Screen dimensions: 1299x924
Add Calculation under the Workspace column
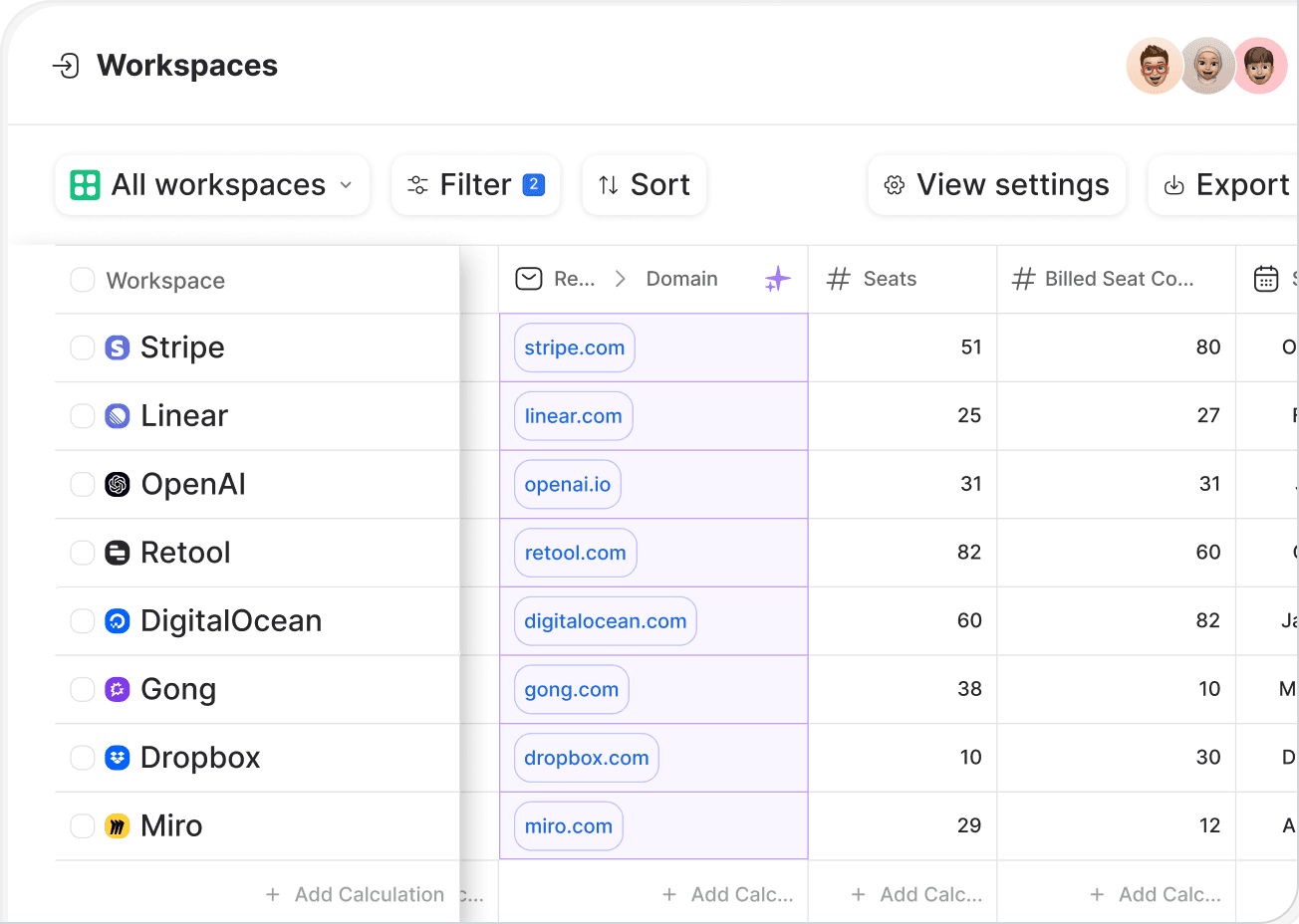[x=356, y=894]
